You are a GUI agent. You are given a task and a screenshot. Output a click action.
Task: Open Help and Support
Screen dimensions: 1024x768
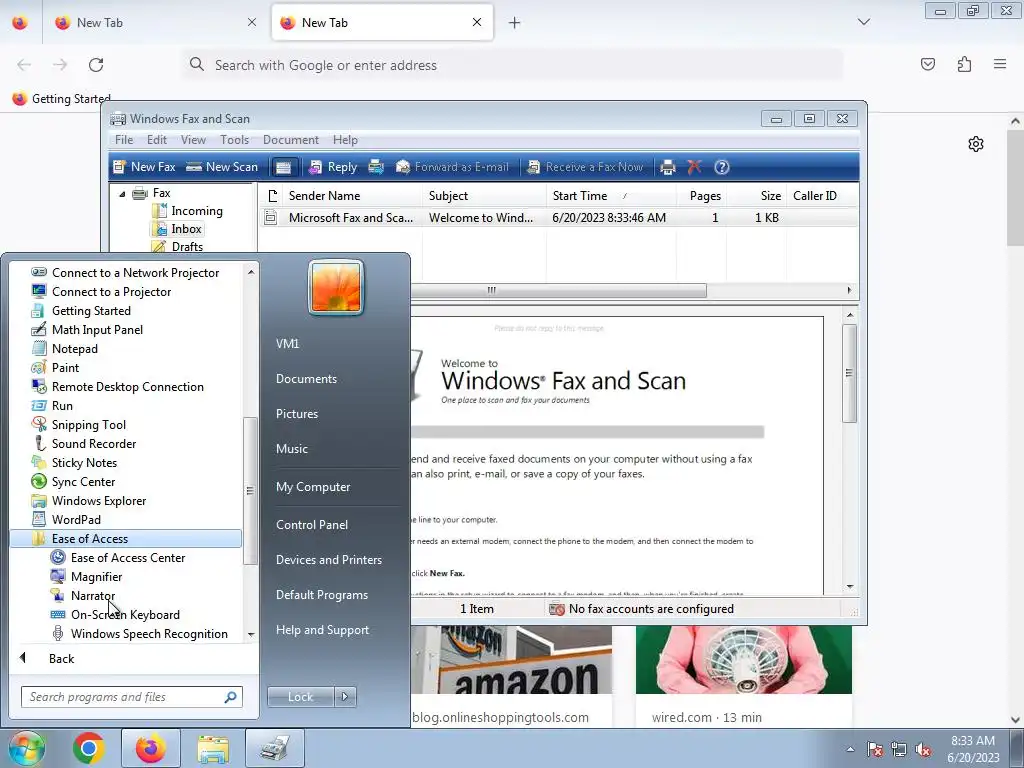point(323,630)
